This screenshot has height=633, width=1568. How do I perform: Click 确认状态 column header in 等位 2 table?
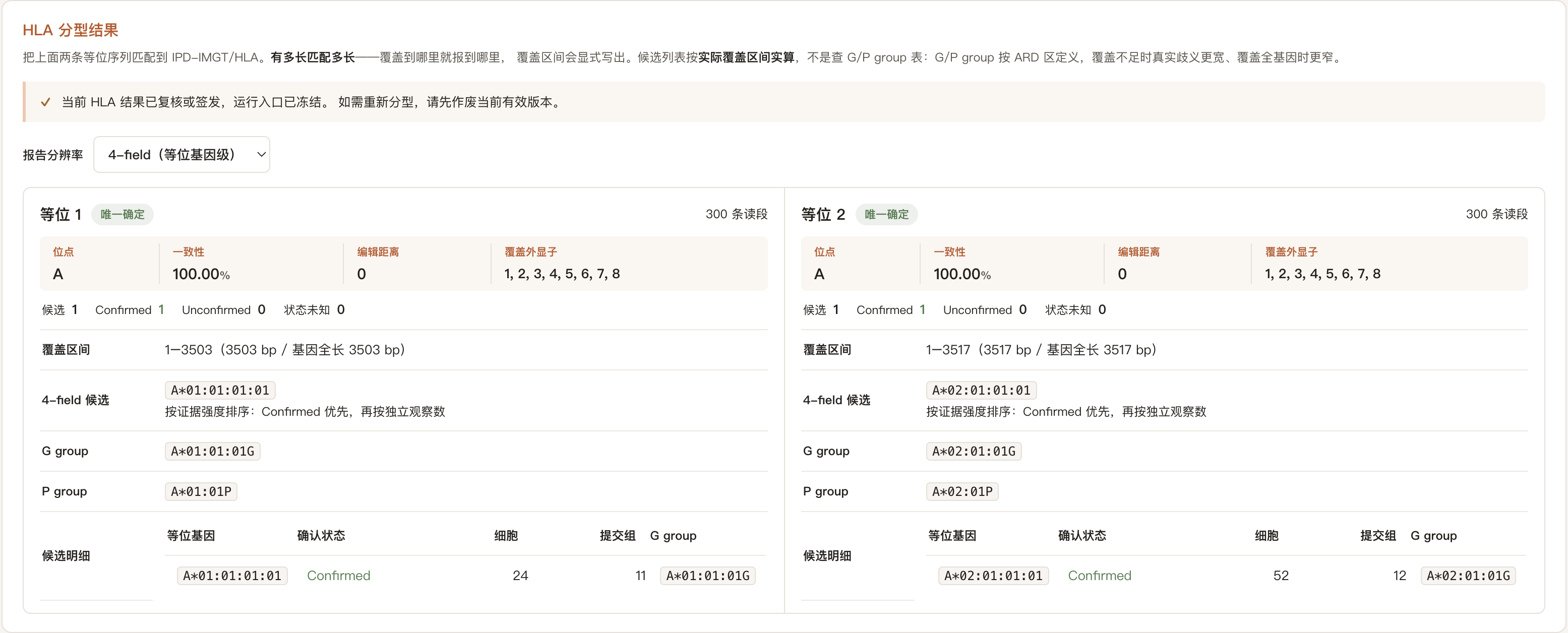[x=1082, y=536]
